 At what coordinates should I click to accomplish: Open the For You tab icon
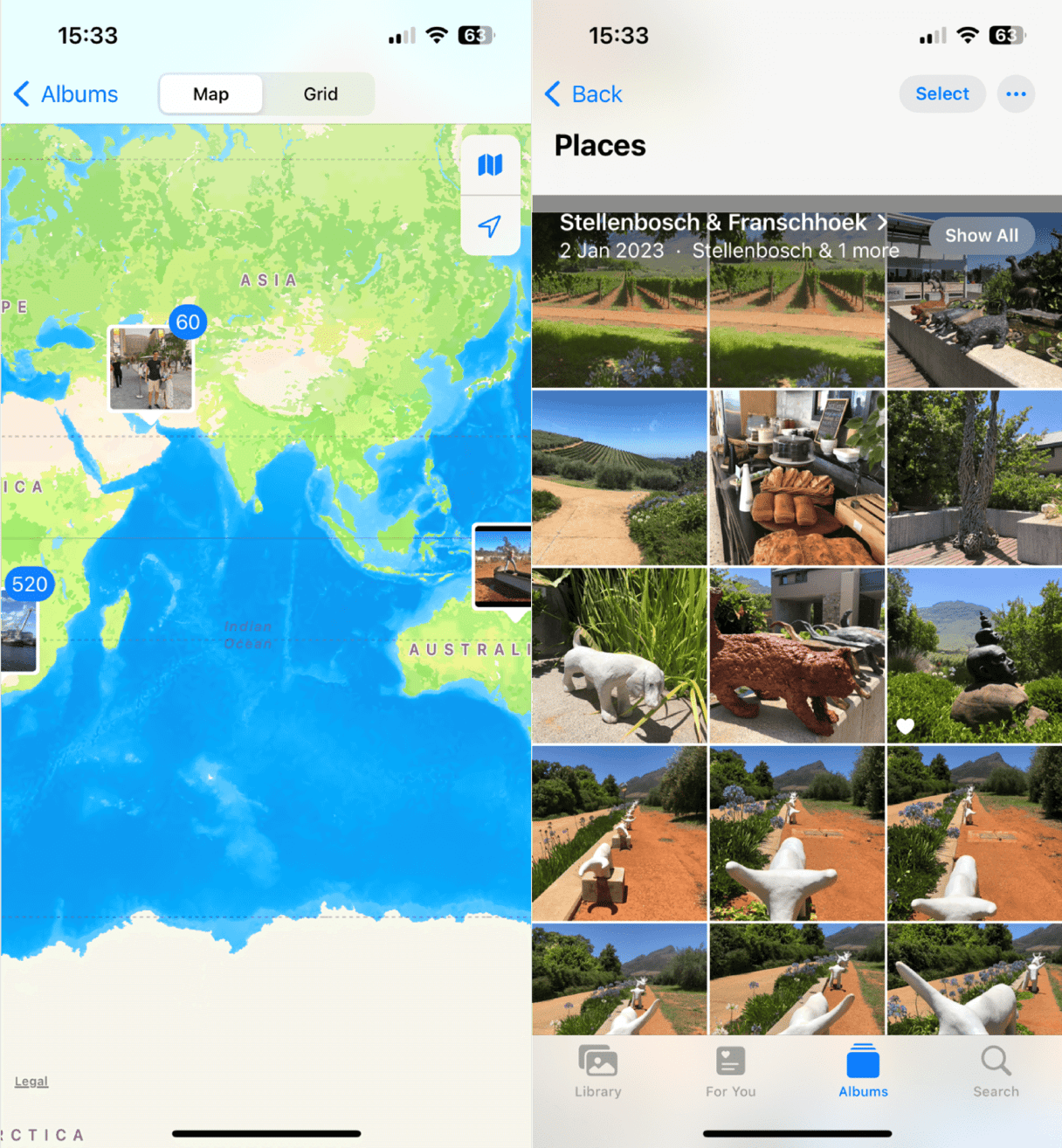[x=731, y=1062]
